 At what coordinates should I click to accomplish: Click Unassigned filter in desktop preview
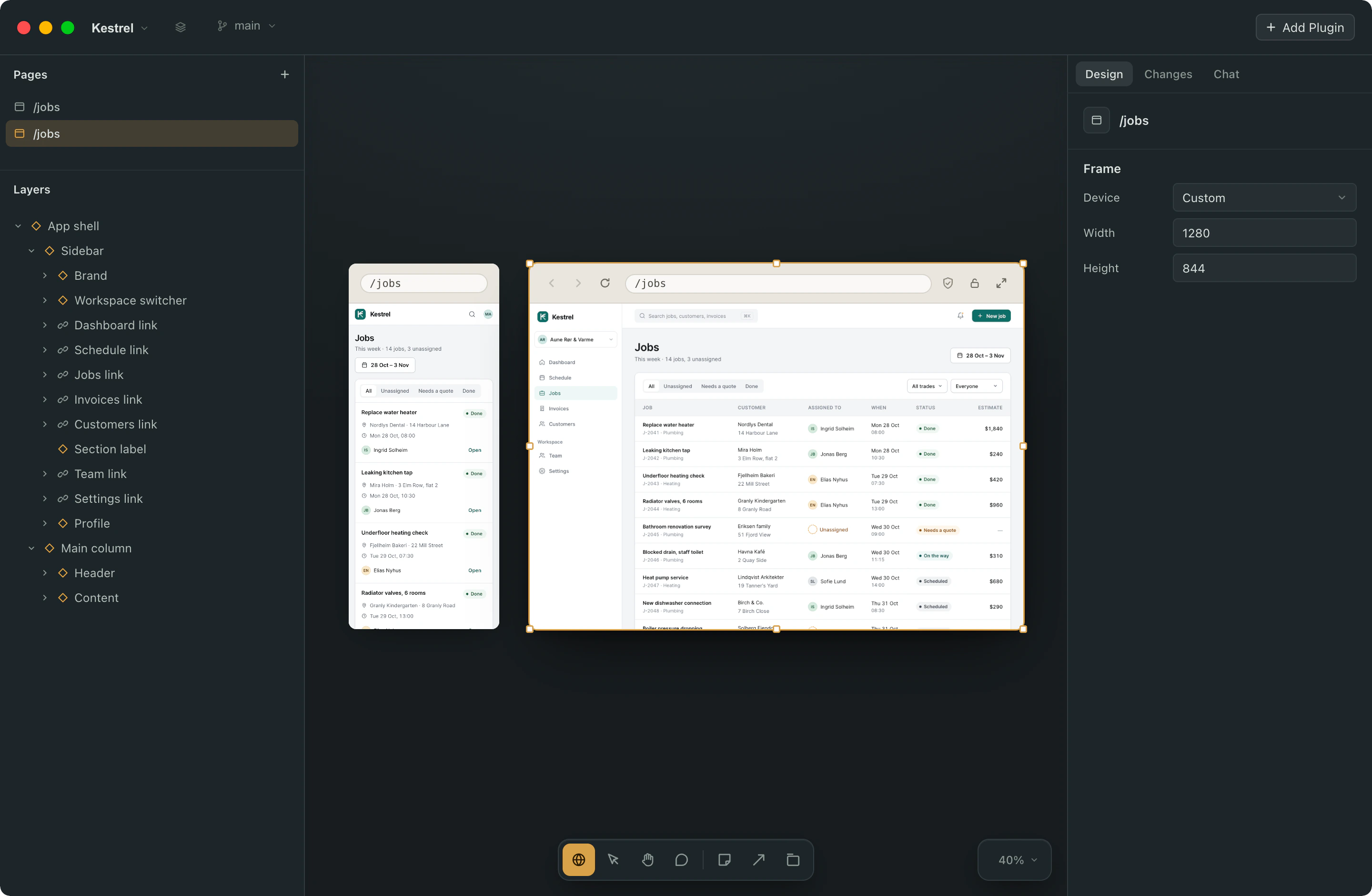[677, 387]
